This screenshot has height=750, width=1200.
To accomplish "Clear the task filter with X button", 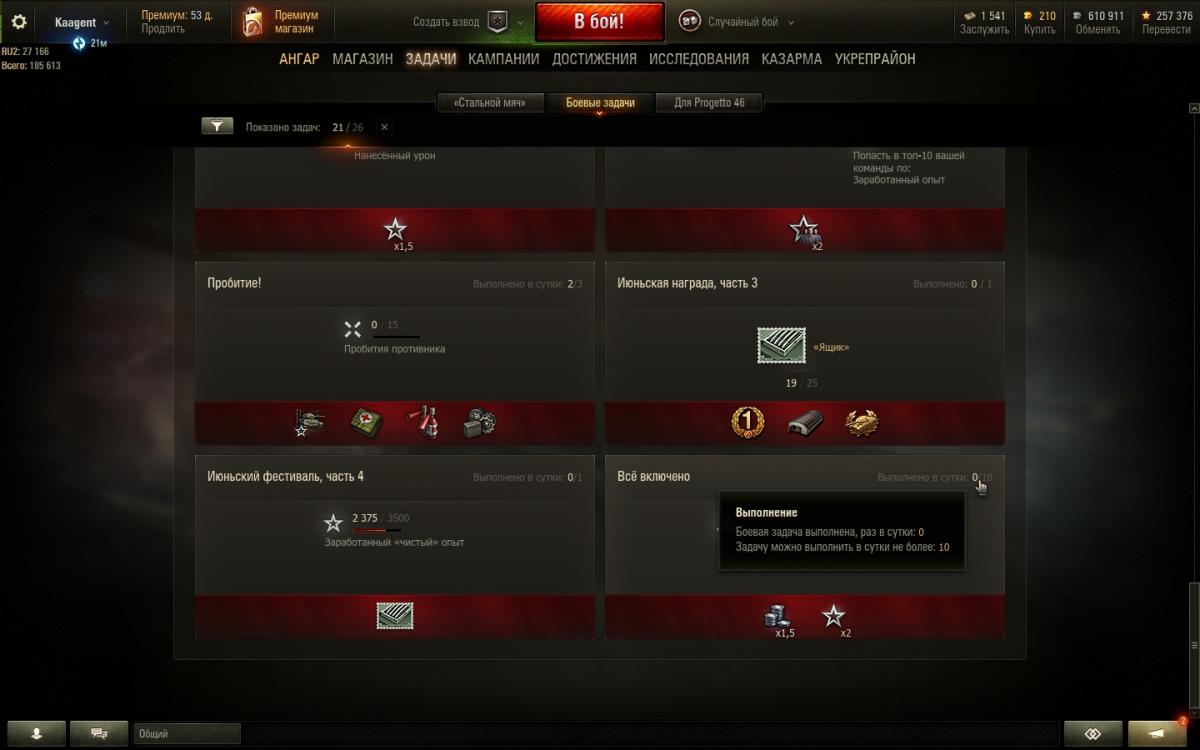I will tap(385, 127).
